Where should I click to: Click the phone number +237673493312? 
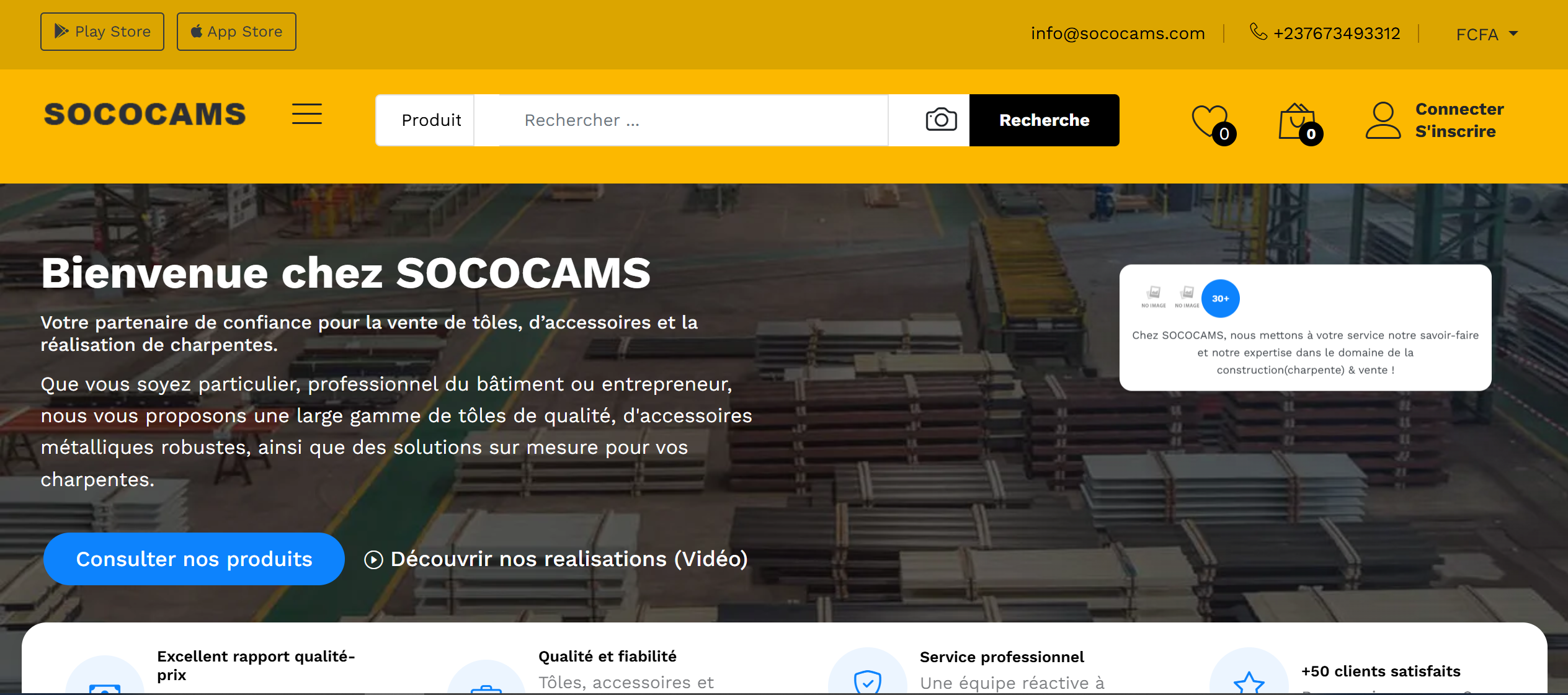pos(1336,33)
